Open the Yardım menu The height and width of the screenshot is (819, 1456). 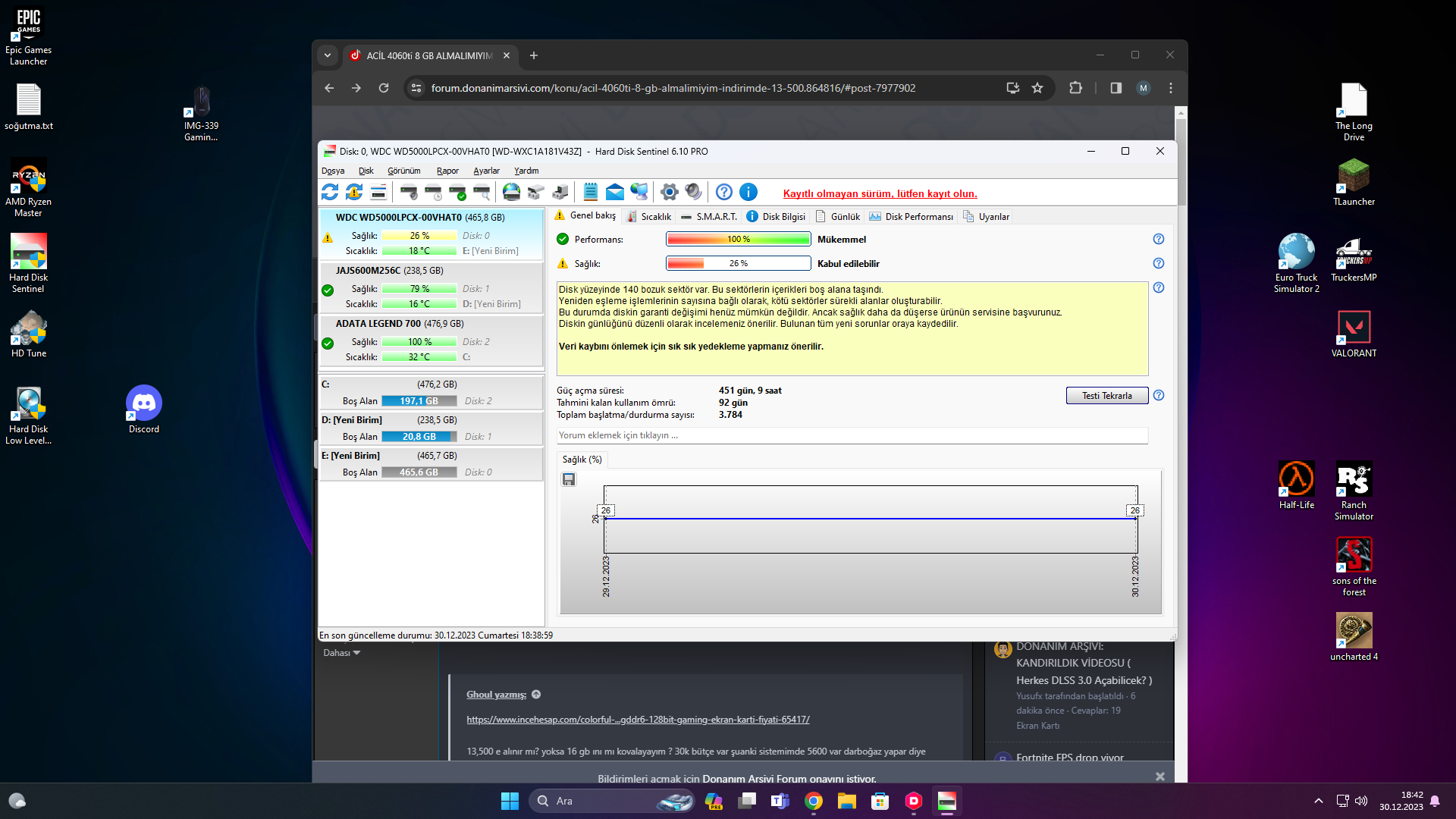526,171
